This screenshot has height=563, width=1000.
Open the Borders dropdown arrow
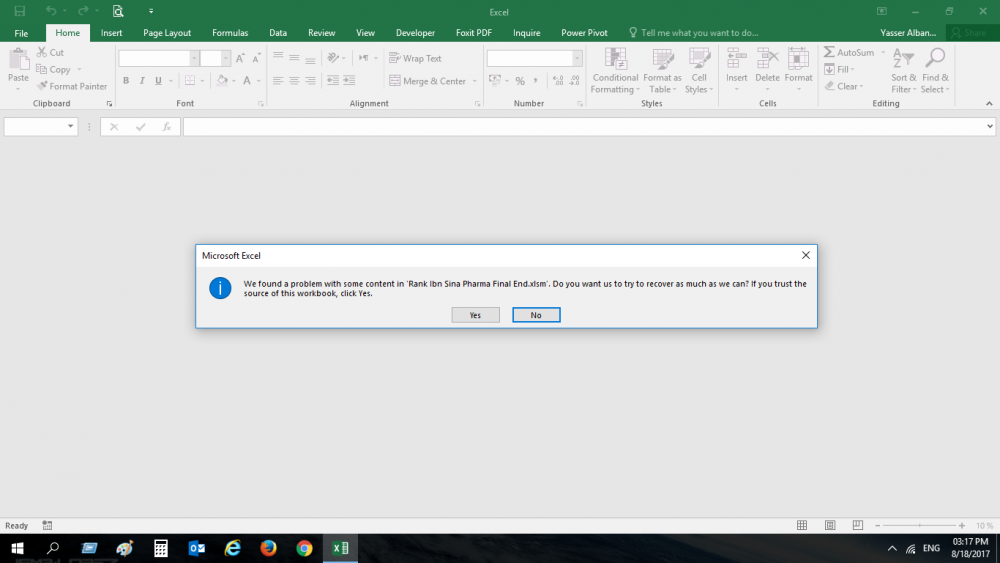pos(202,81)
